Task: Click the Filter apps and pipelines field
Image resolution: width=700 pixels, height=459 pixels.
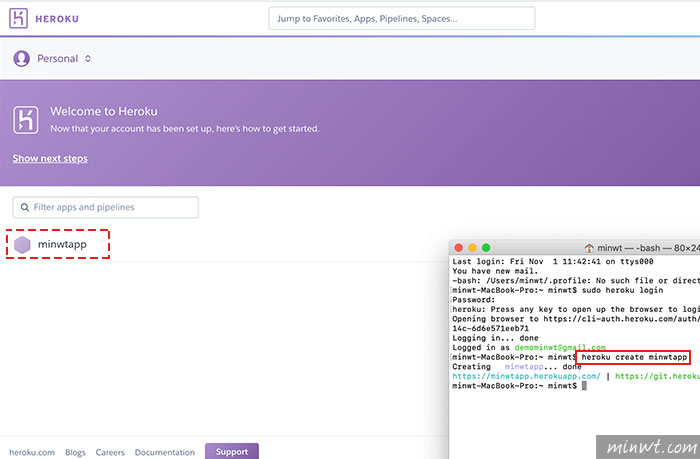Action: pyautogui.click(x=106, y=207)
